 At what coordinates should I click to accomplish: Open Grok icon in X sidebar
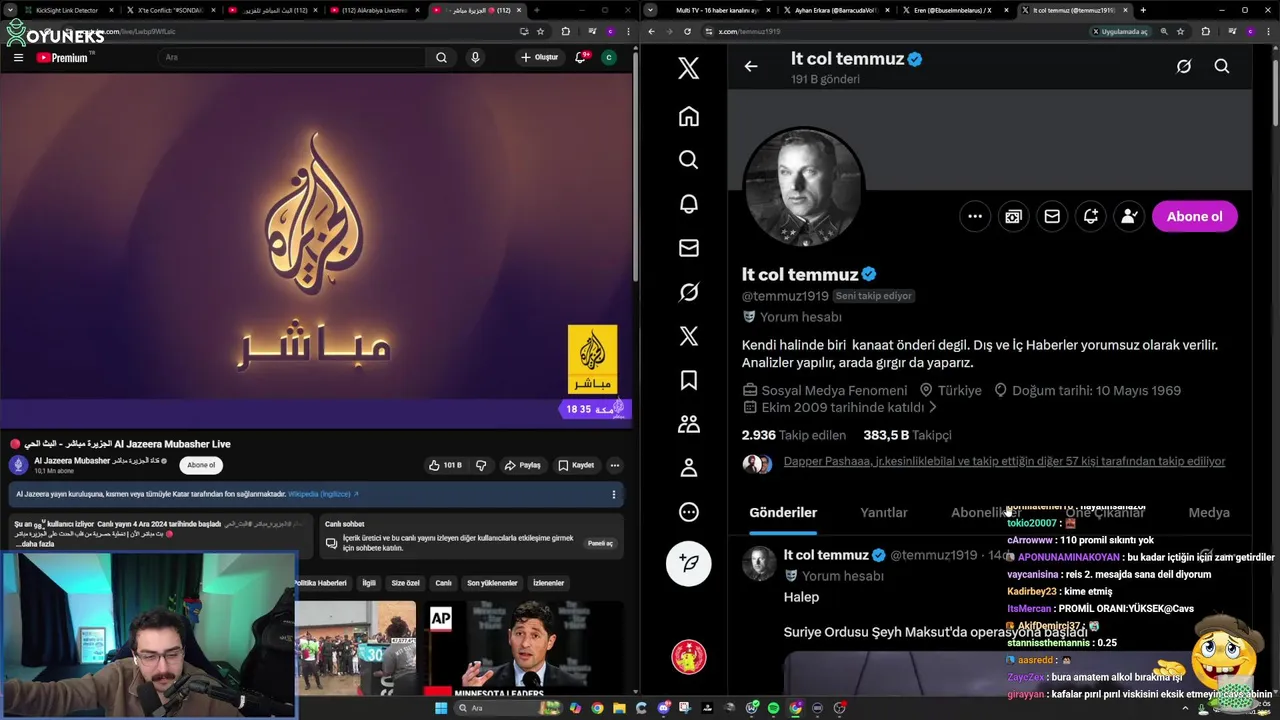point(688,292)
